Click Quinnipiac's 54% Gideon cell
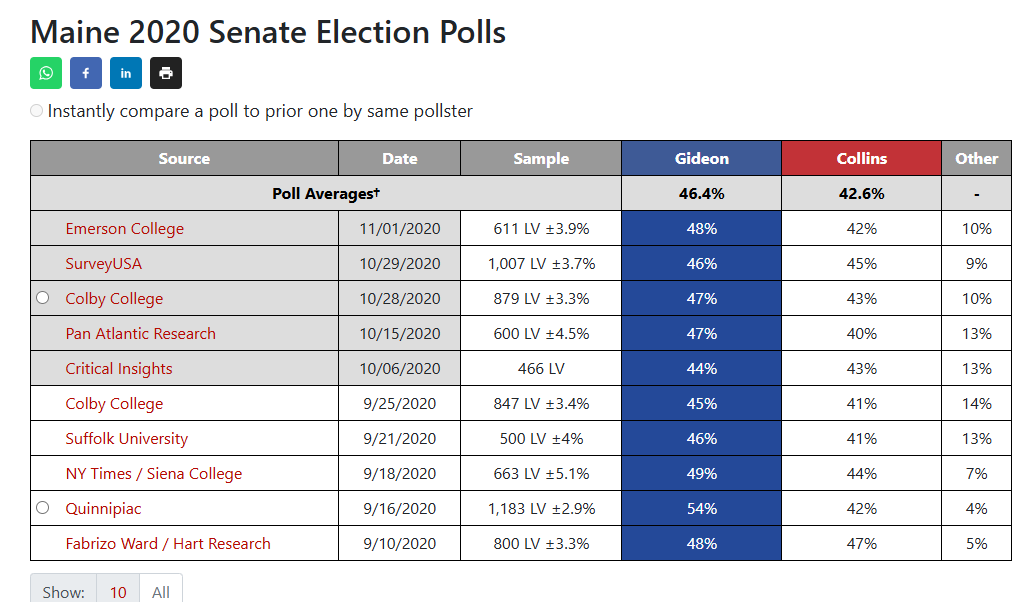The height and width of the screenshot is (602, 1025). click(x=701, y=509)
